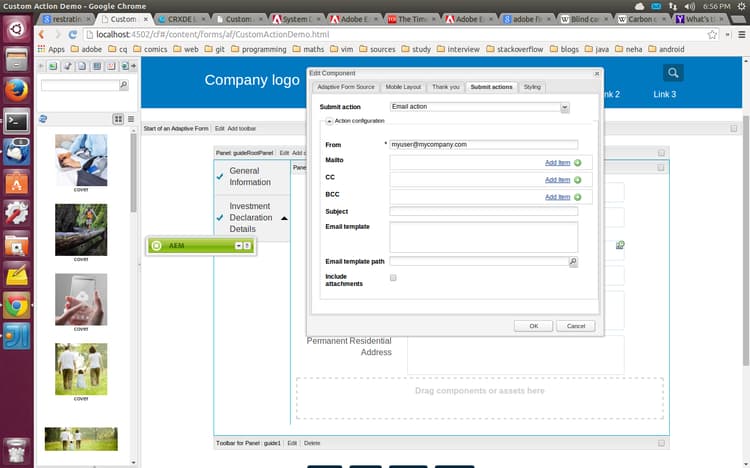The image size is (750, 468).
Task: Switch to Mobile Layout tab
Action: tap(403, 87)
